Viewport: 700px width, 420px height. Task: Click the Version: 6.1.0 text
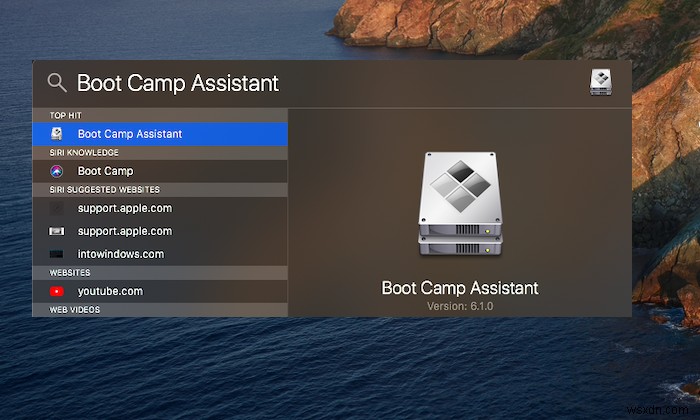point(460,306)
